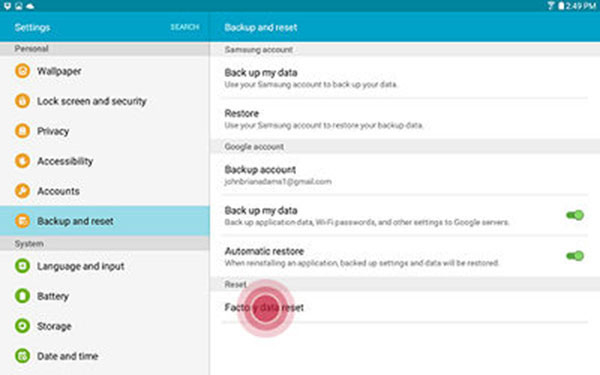The image size is (600, 375).
Task: Open the Storage icon
Action: point(22,326)
